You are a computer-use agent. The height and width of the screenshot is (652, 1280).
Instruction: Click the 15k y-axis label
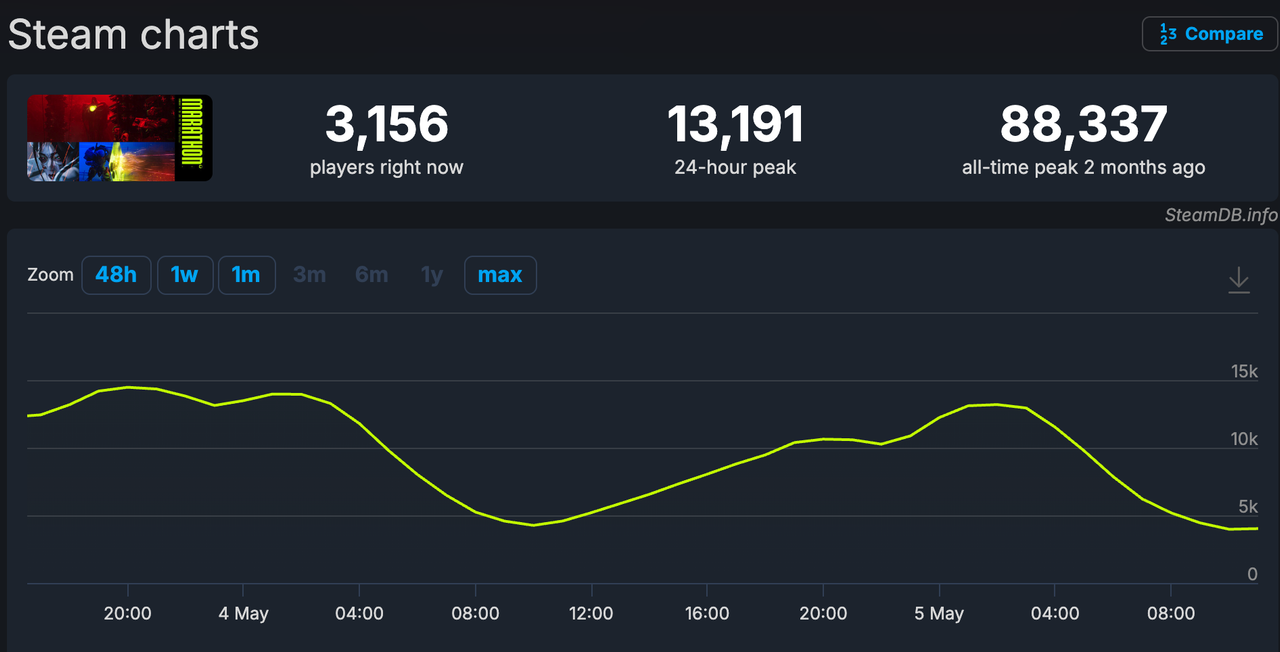[x=1244, y=371]
